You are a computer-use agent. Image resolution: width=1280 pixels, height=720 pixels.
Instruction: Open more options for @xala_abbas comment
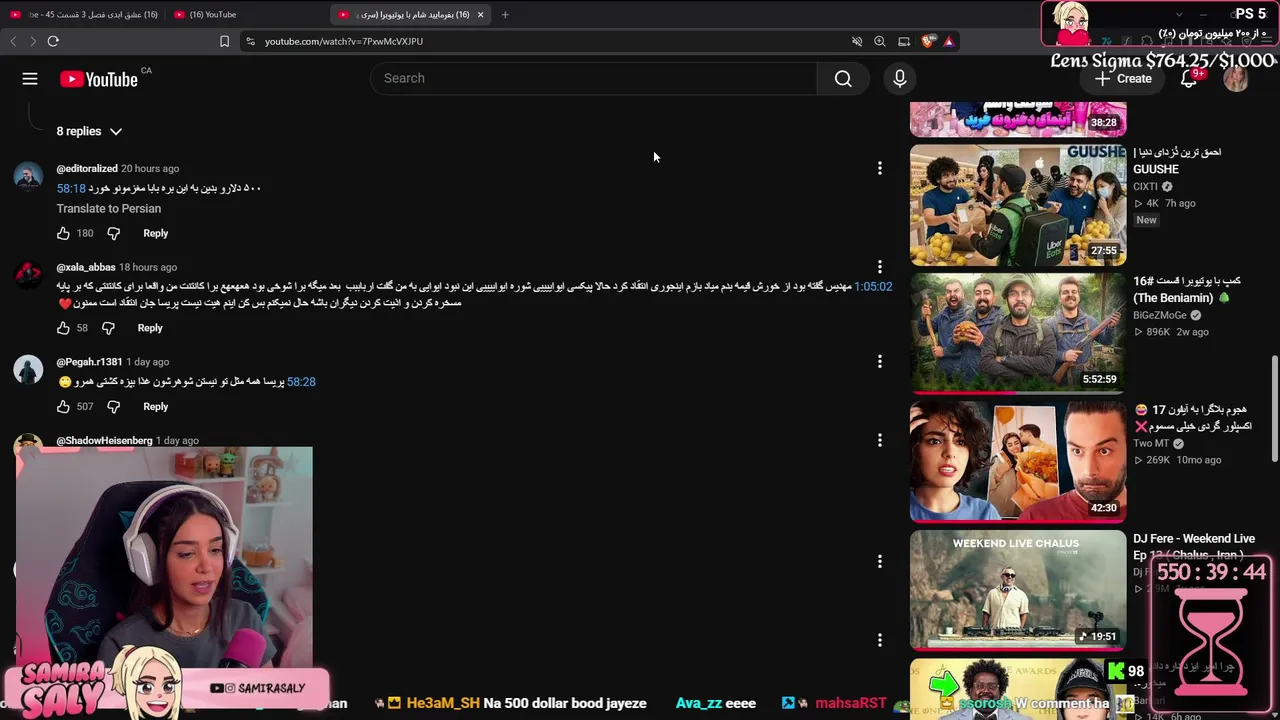(x=880, y=267)
